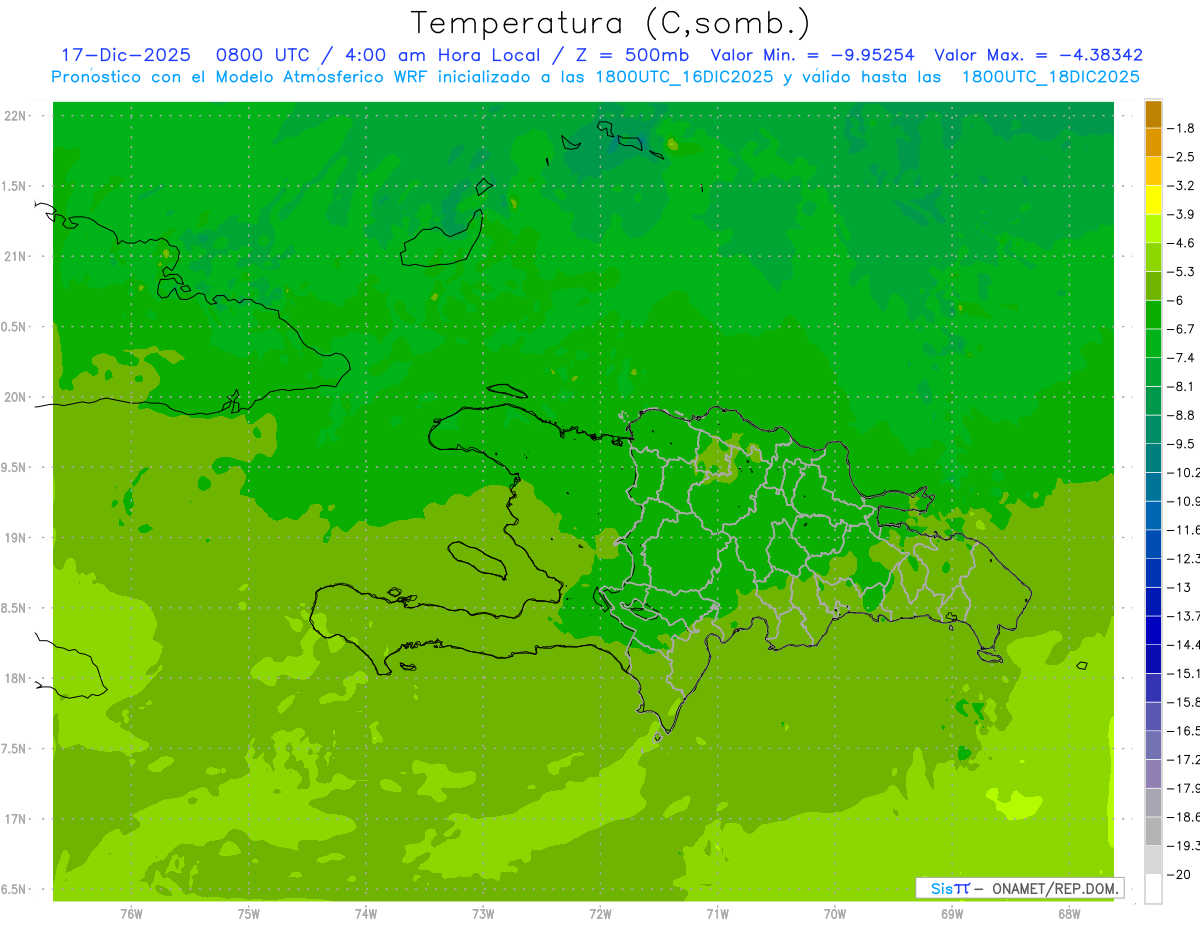Click the 'ONAMET/REP.DOM.' credit label
1200x927 pixels.
(1055, 888)
